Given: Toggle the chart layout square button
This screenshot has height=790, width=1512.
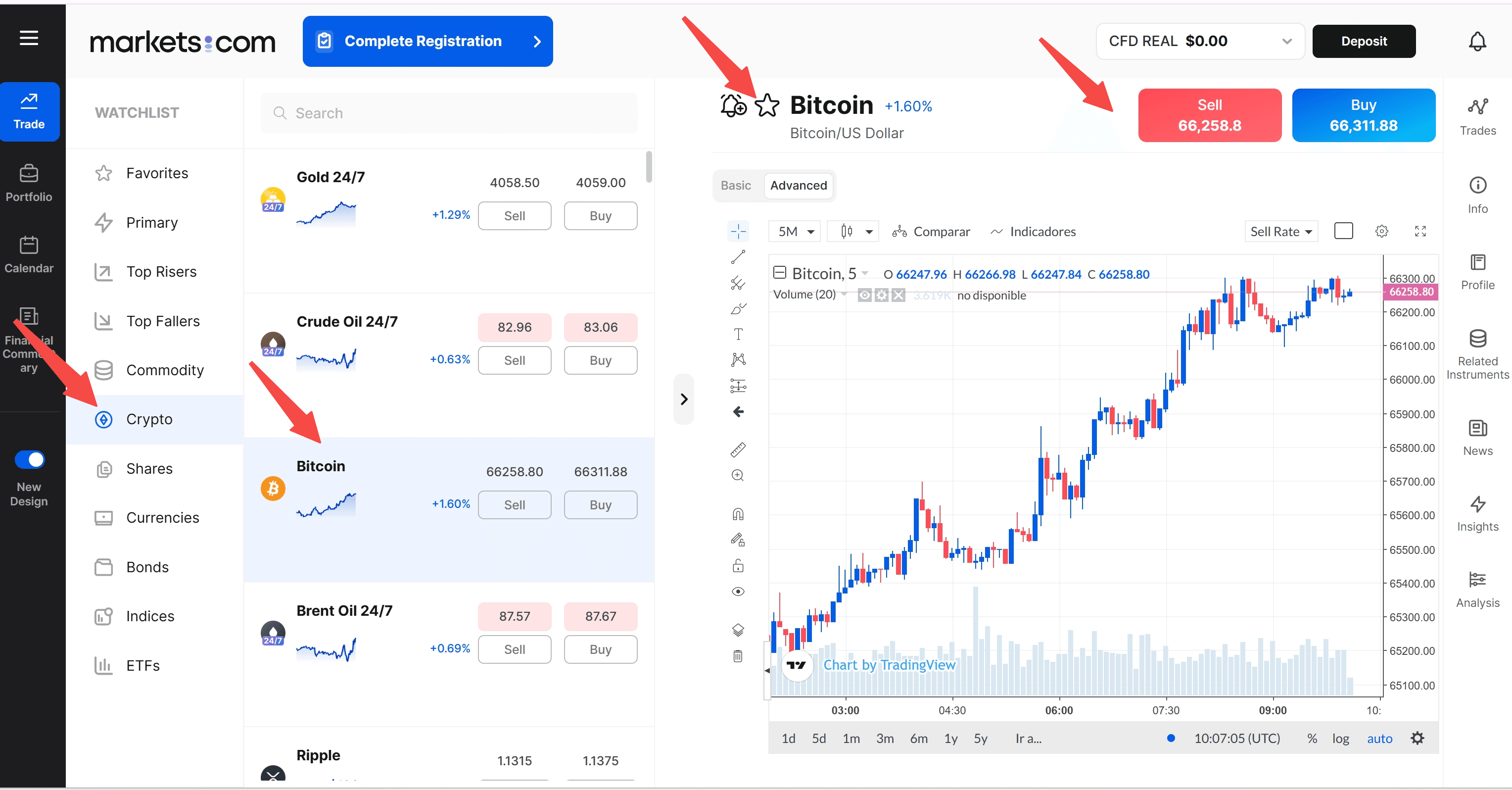Looking at the screenshot, I should coord(1344,231).
